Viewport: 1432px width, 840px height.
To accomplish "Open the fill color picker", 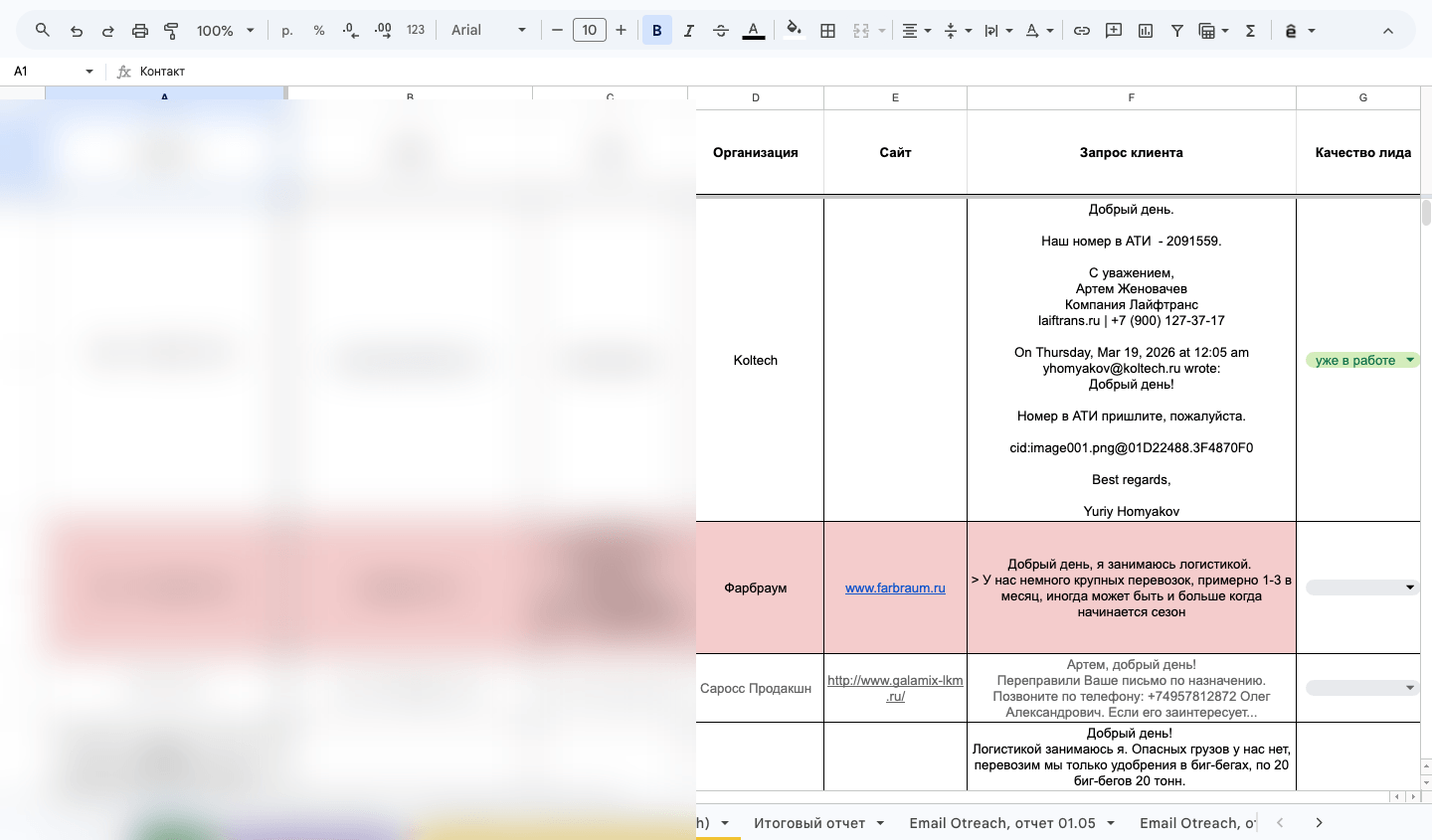I will 794,31.
